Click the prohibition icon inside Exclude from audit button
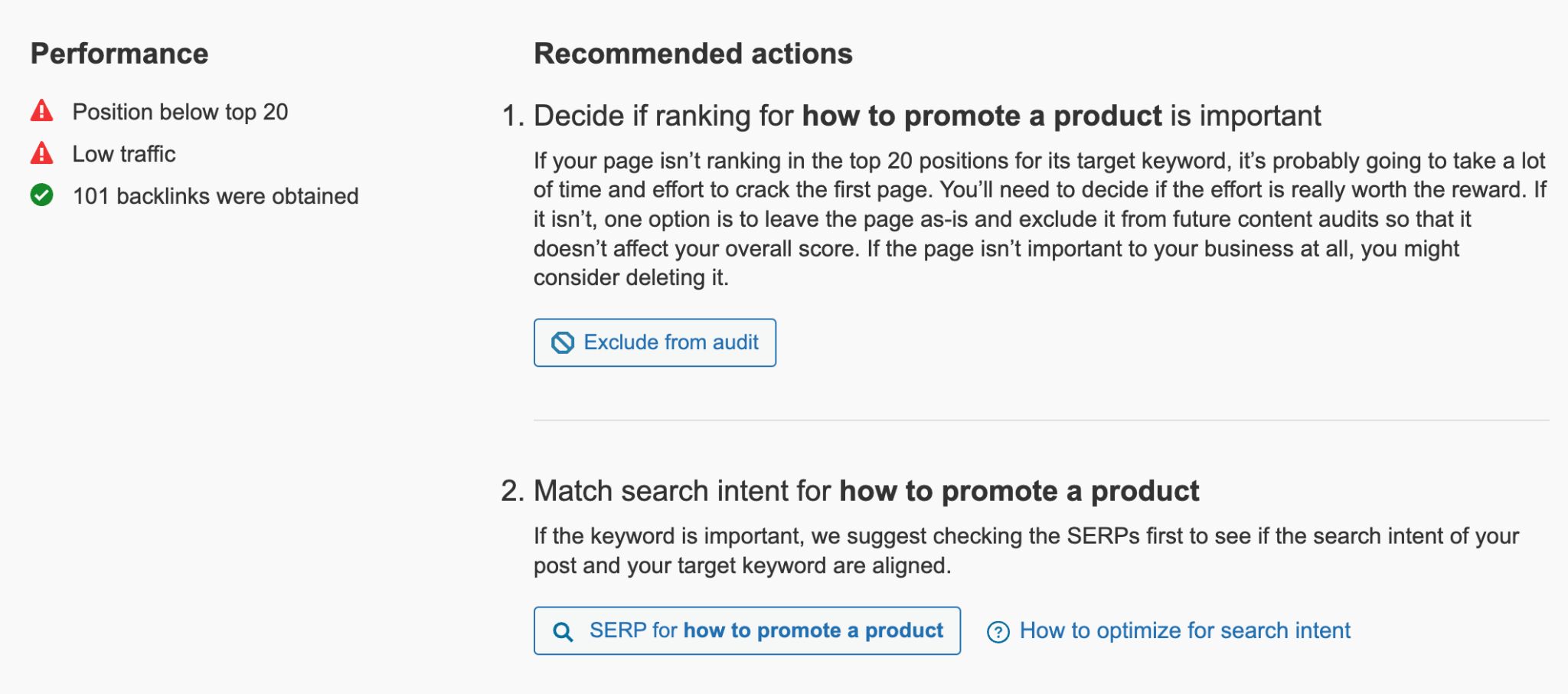Viewport: 1568px width, 694px height. tap(563, 342)
